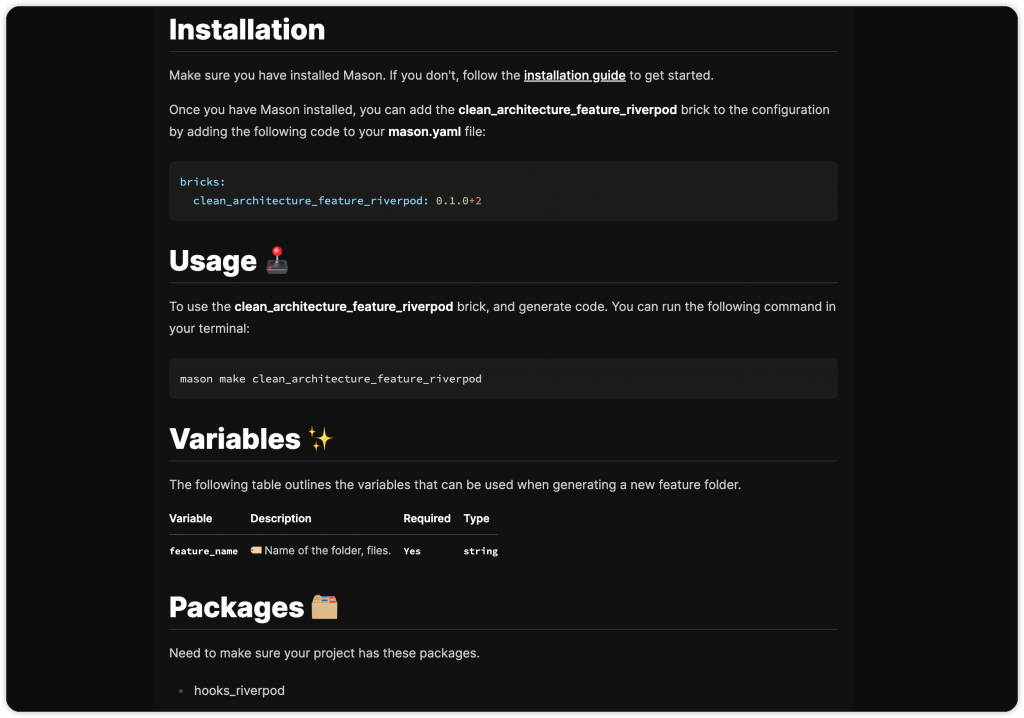This screenshot has height=718, width=1024.
Task: Click the bold mason.yaml file name
Action: pos(424,131)
